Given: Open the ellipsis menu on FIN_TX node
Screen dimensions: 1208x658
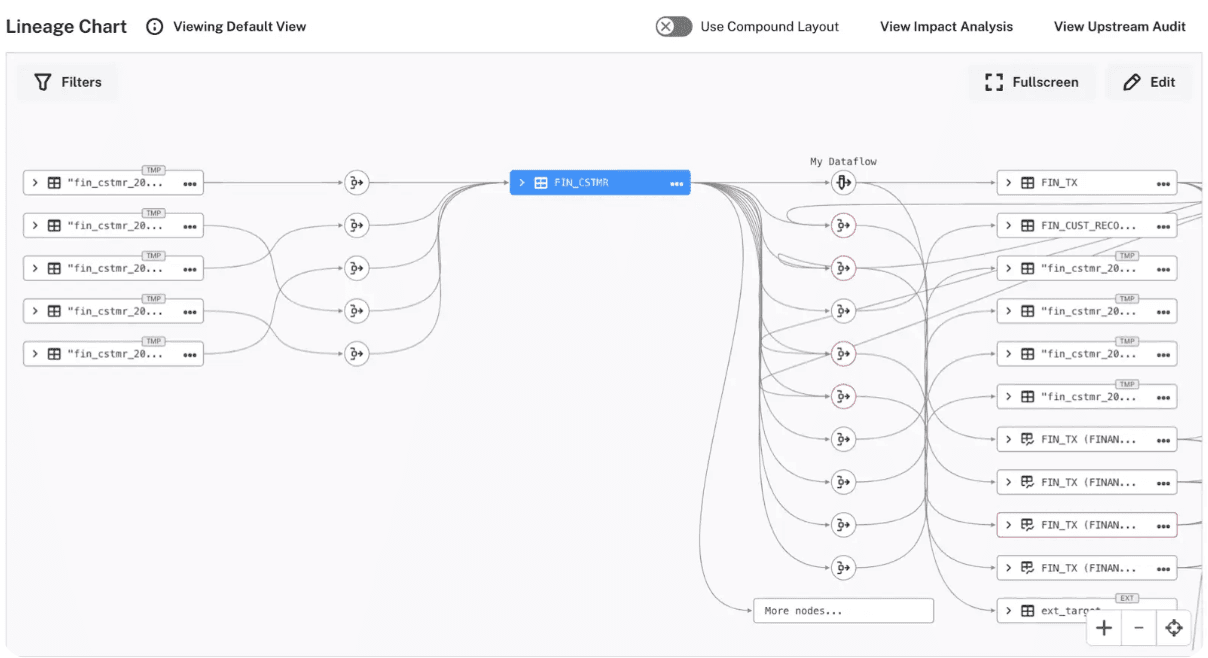Looking at the screenshot, I should pos(1165,182).
